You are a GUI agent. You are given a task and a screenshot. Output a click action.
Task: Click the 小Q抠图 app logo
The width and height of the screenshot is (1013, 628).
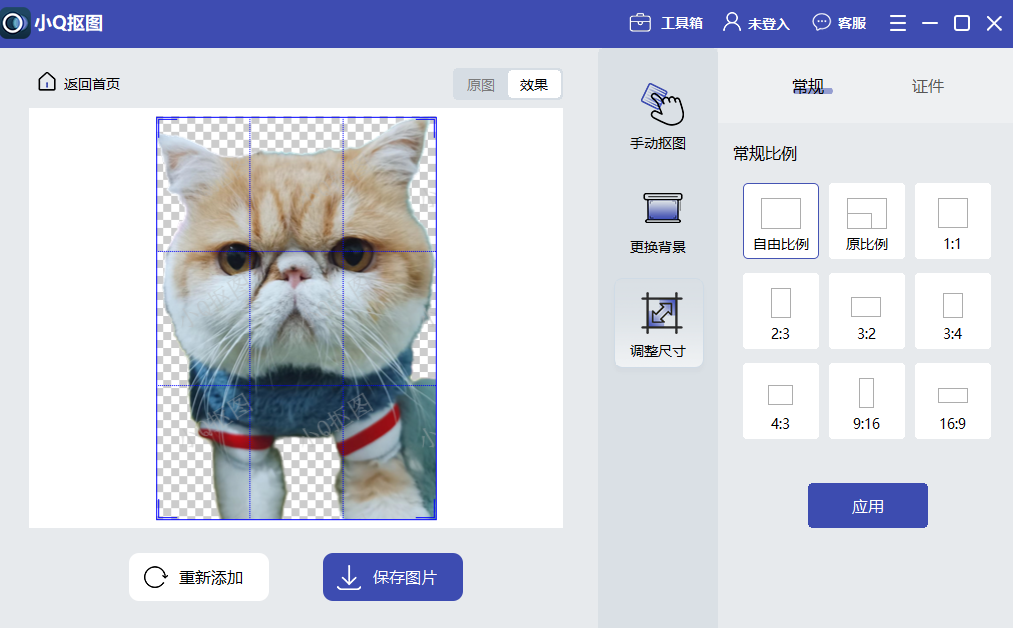click(15, 23)
